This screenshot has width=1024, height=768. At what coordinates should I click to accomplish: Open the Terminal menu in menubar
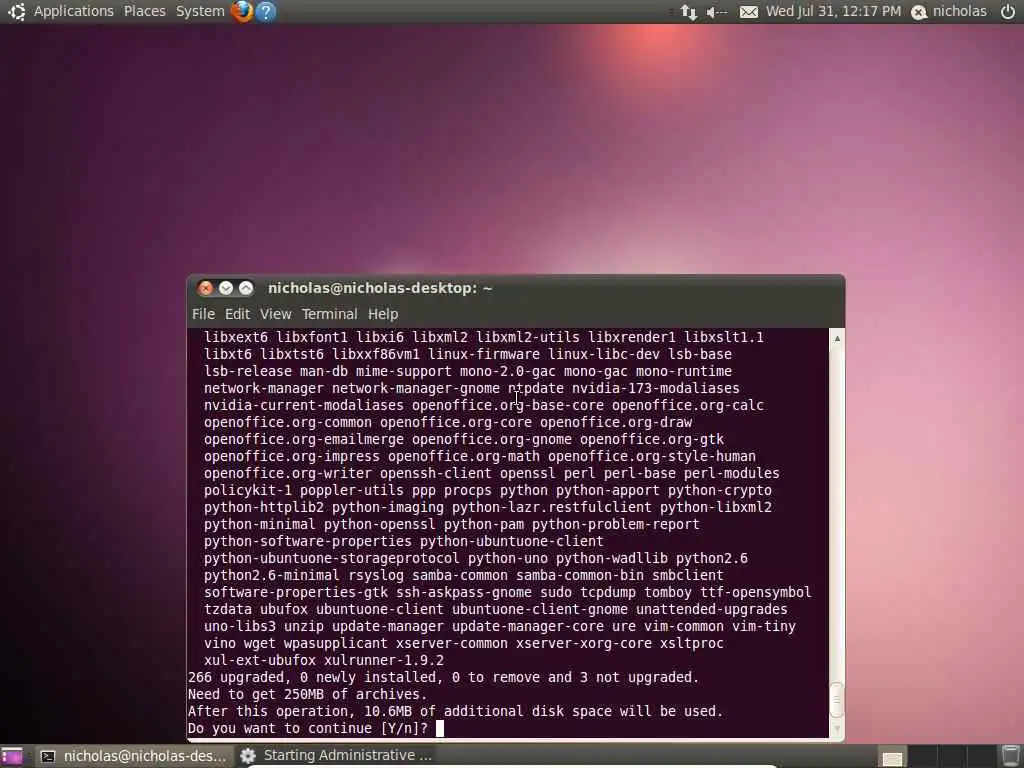329,314
